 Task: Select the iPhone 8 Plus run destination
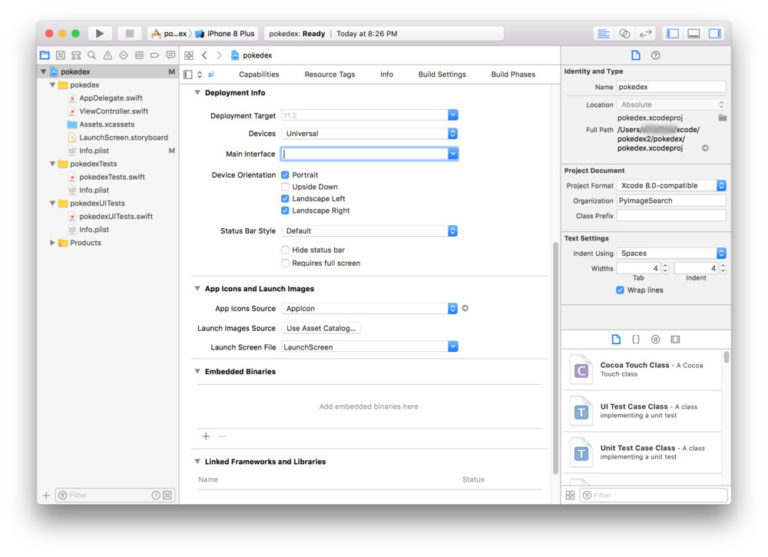(x=225, y=33)
